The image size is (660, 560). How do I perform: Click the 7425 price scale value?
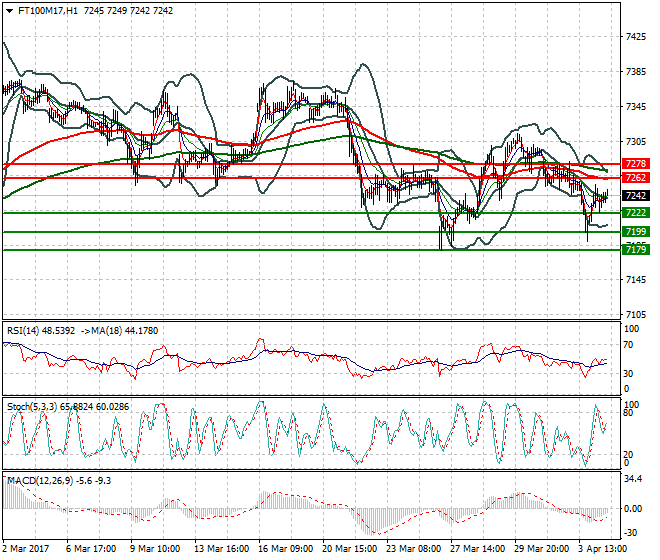(x=636, y=37)
